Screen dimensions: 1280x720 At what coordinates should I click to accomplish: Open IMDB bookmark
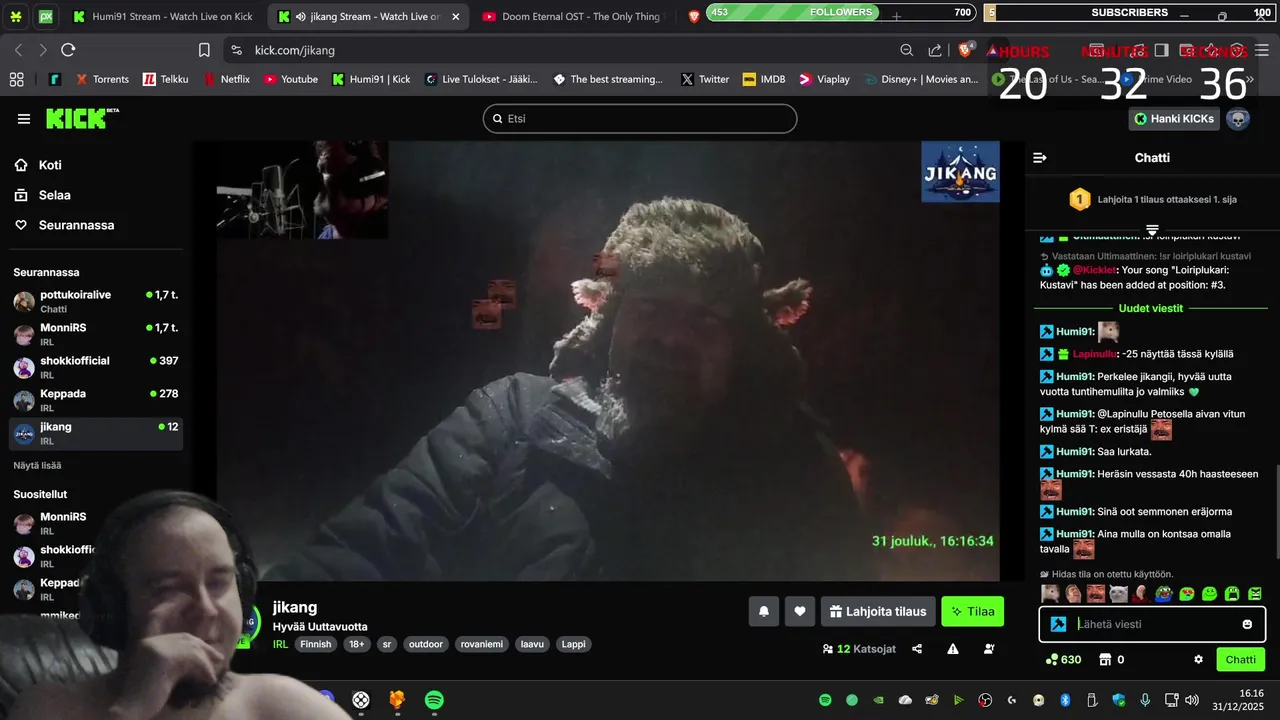pos(764,79)
